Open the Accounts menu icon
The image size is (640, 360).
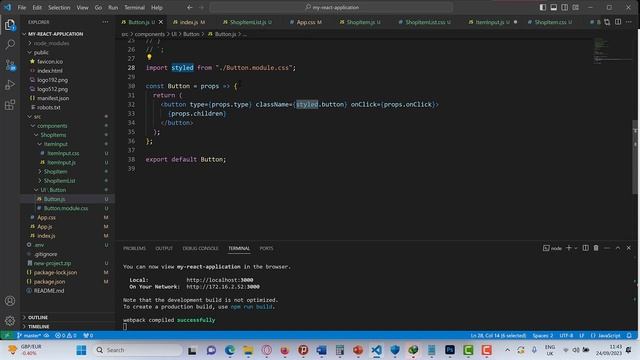[x=10, y=301]
